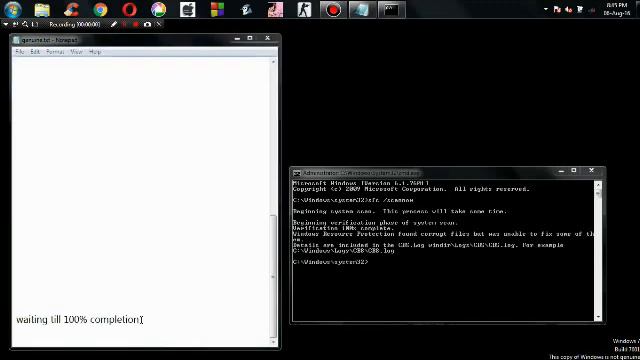The image size is (640, 360).
Task: Launch Counter-Strike from the taskbar
Action: click(304, 9)
